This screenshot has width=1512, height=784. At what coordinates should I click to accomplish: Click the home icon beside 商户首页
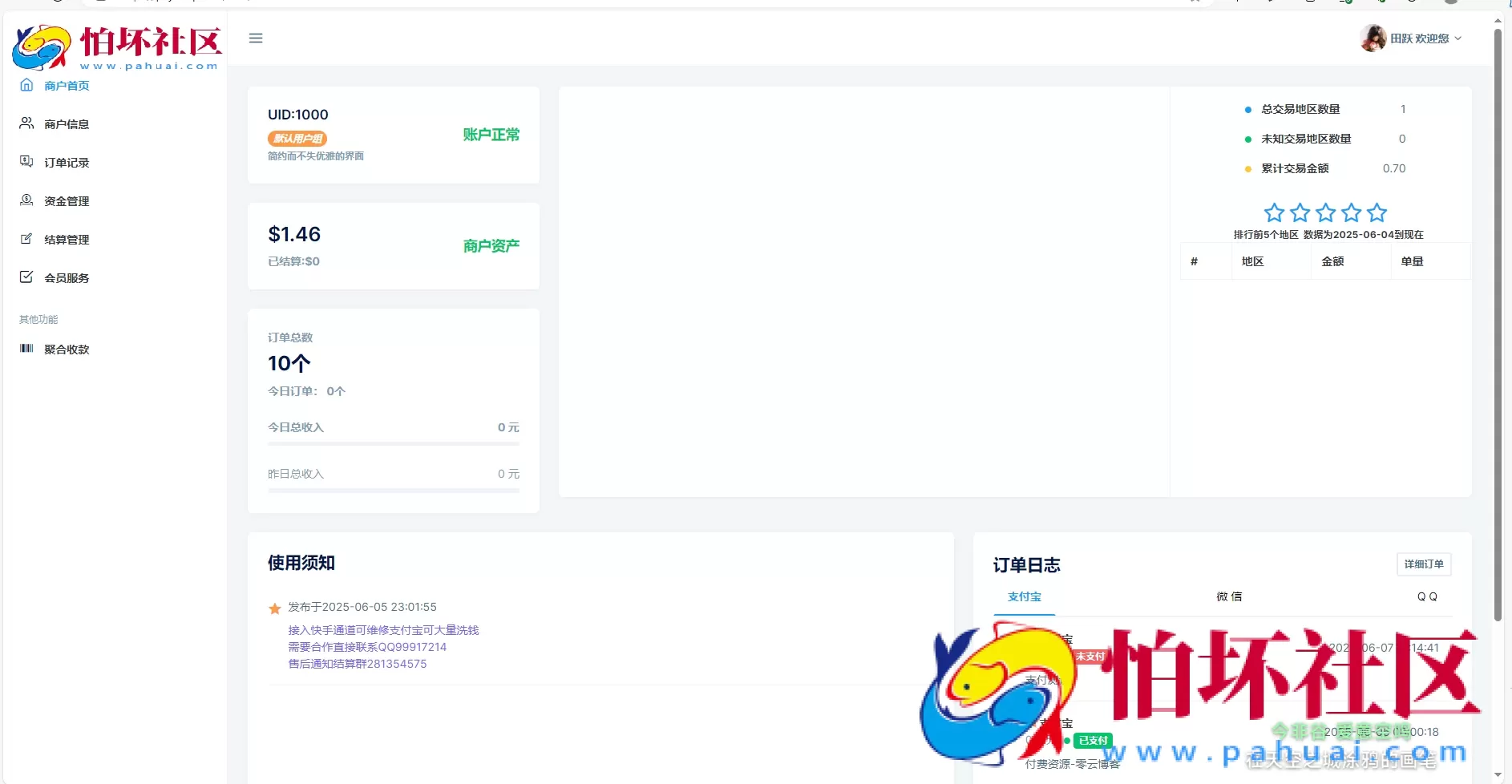pyautogui.click(x=26, y=85)
